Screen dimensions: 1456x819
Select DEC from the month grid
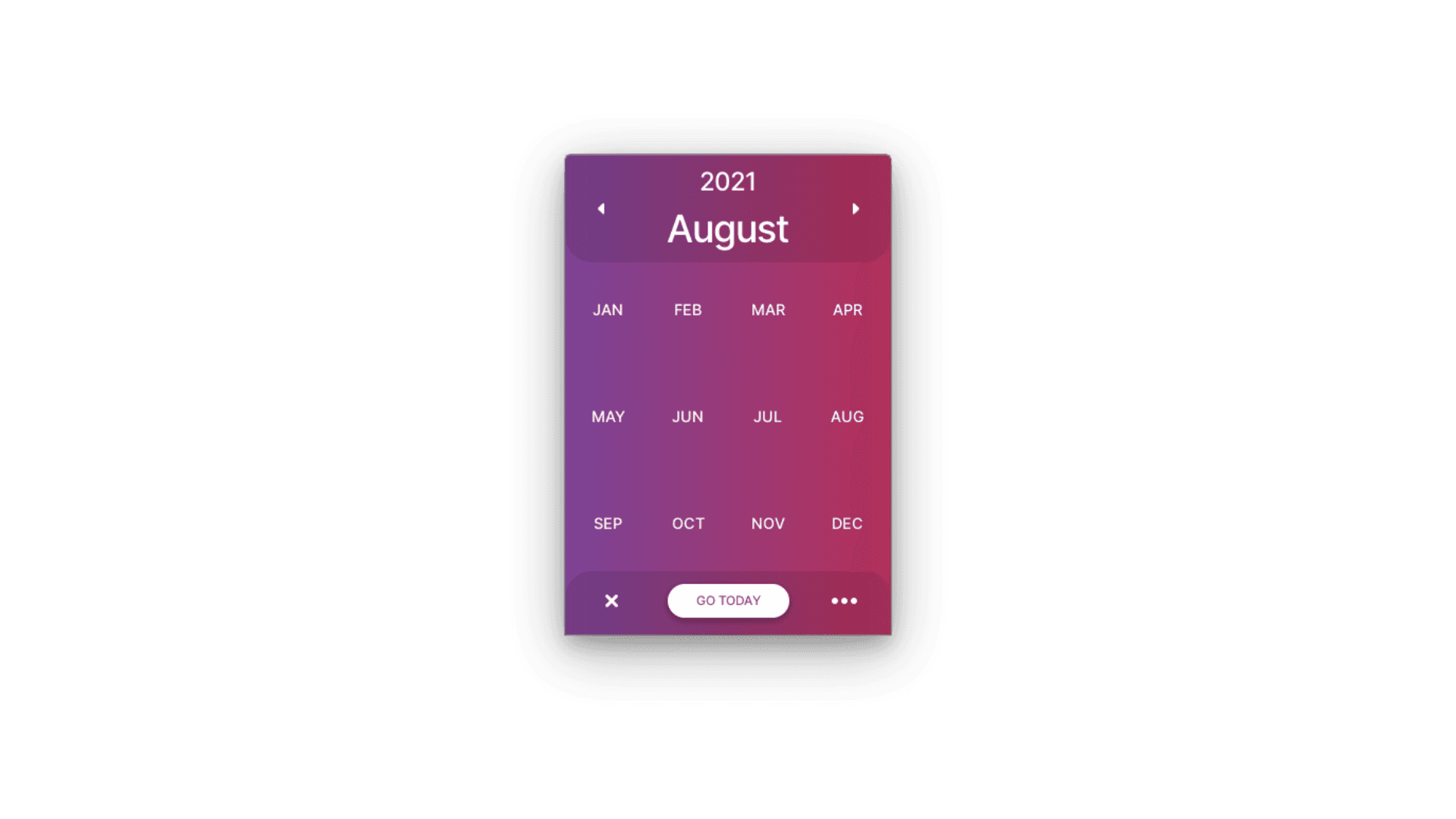(848, 523)
